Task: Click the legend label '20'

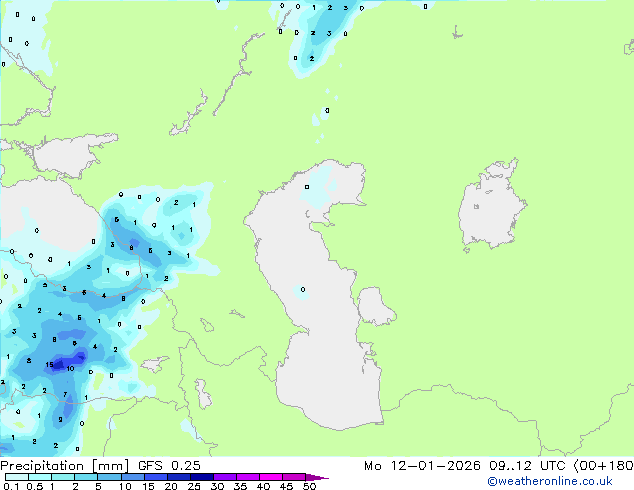Action: click(171, 486)
